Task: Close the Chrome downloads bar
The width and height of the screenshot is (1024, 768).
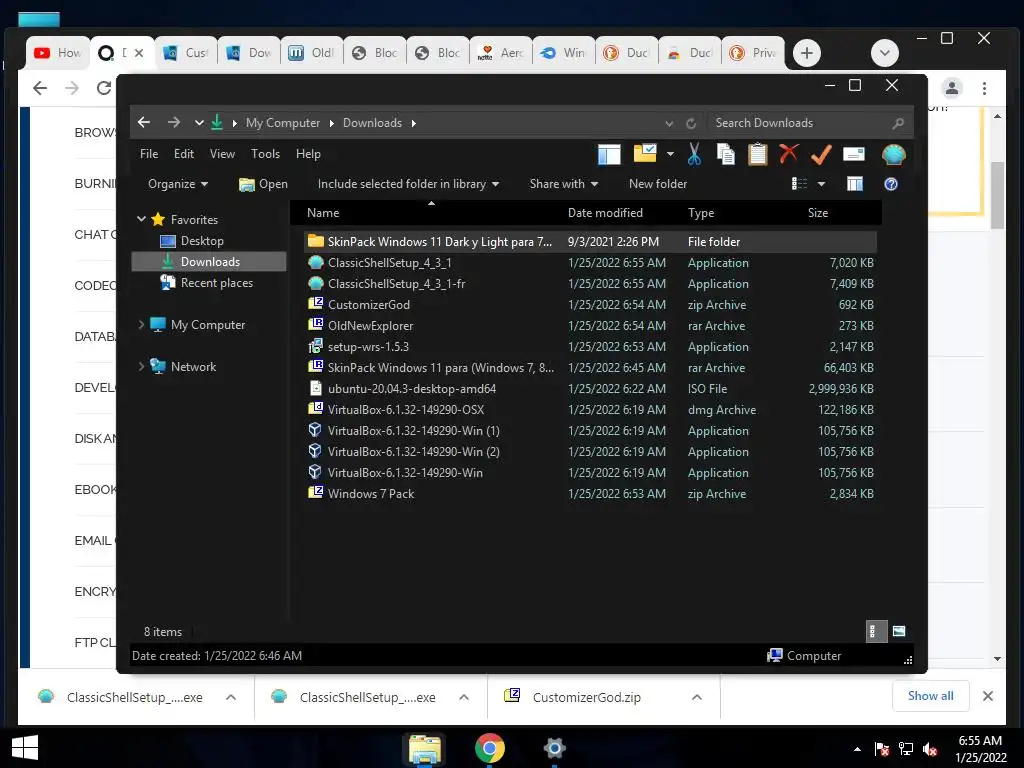Action: [988, 696]
